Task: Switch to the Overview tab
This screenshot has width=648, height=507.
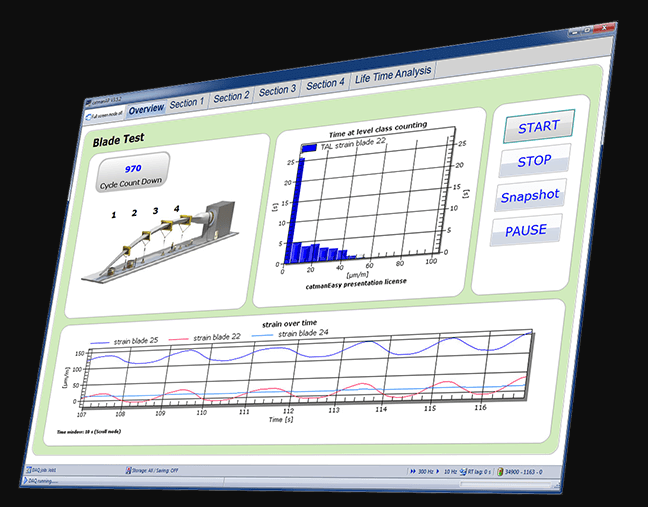Action: pyautogui.click(x=146, y=108)
